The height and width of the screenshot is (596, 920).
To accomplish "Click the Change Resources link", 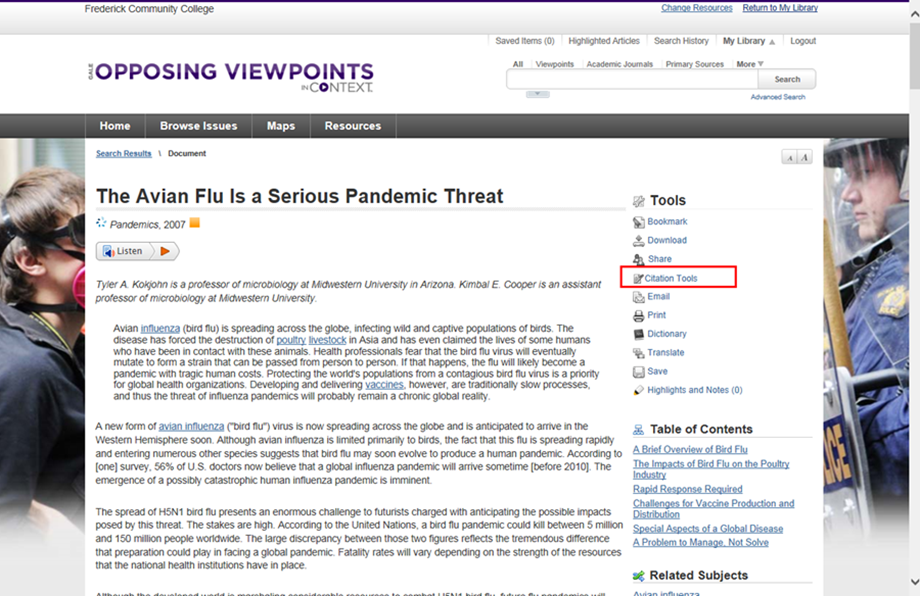I will point(697,8).
